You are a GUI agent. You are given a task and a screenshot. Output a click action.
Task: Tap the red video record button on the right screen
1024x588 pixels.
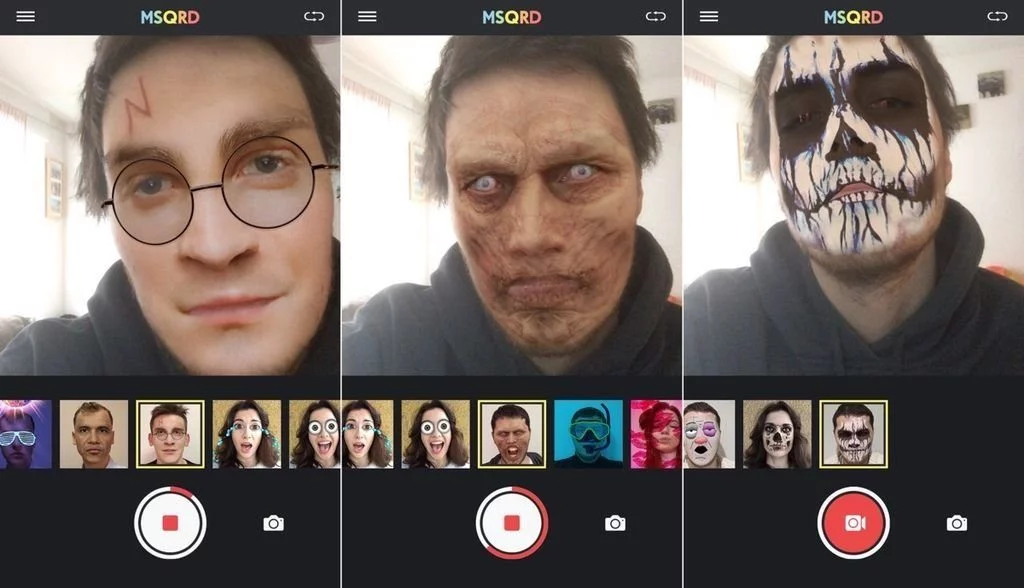(x=851, y=522)
